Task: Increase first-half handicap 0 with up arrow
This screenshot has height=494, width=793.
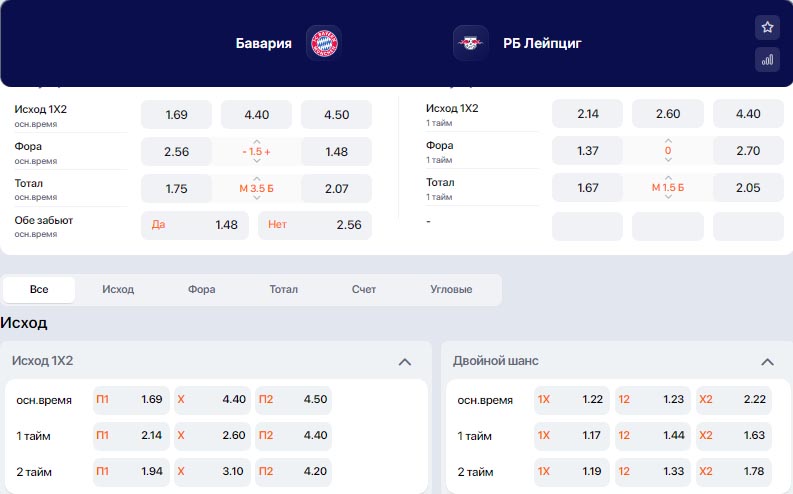Action: pyautogui.click(x=668, y=141)
